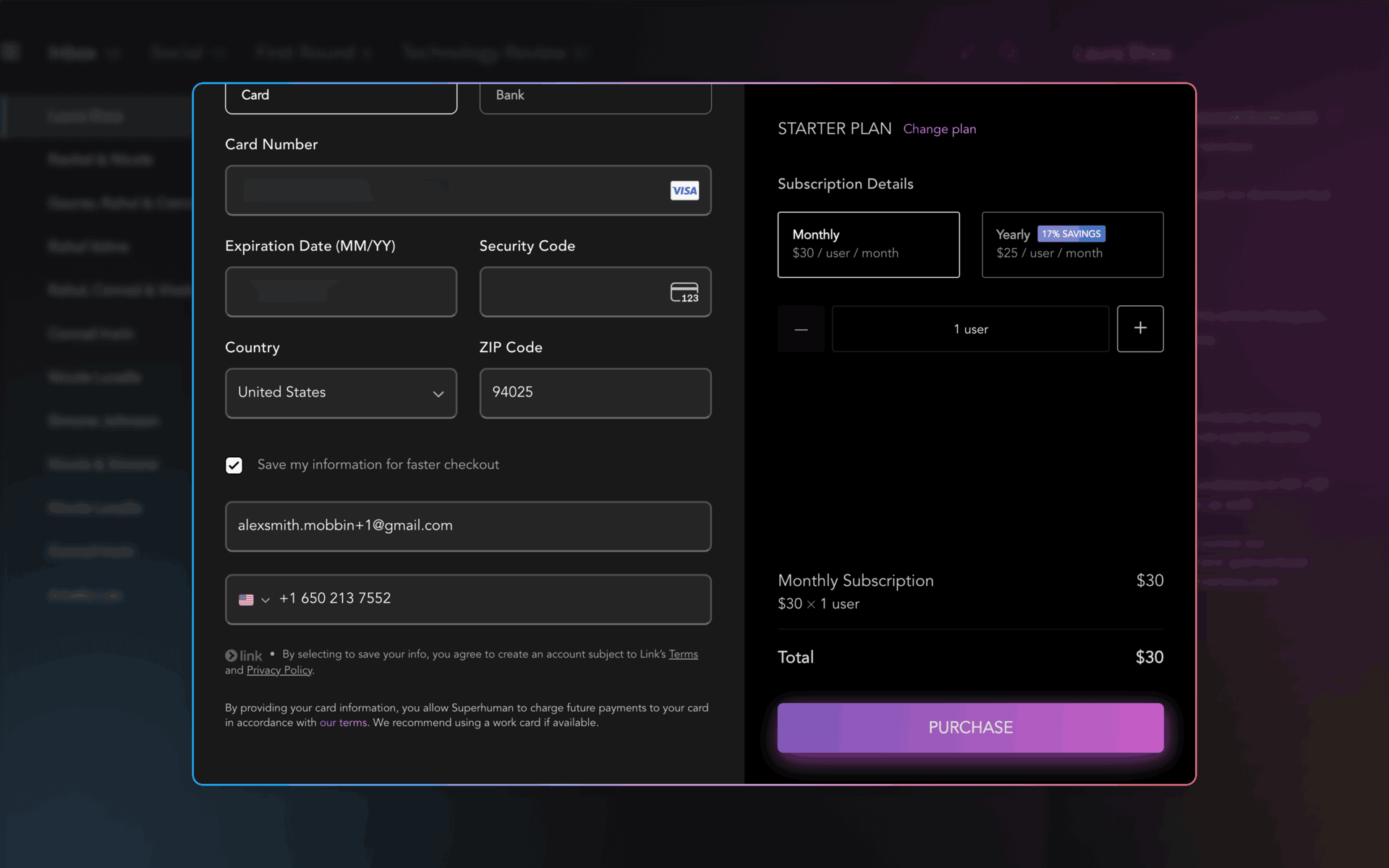
Task: Click the phone number +1 650 213 7552
Action: pos(335,598)
